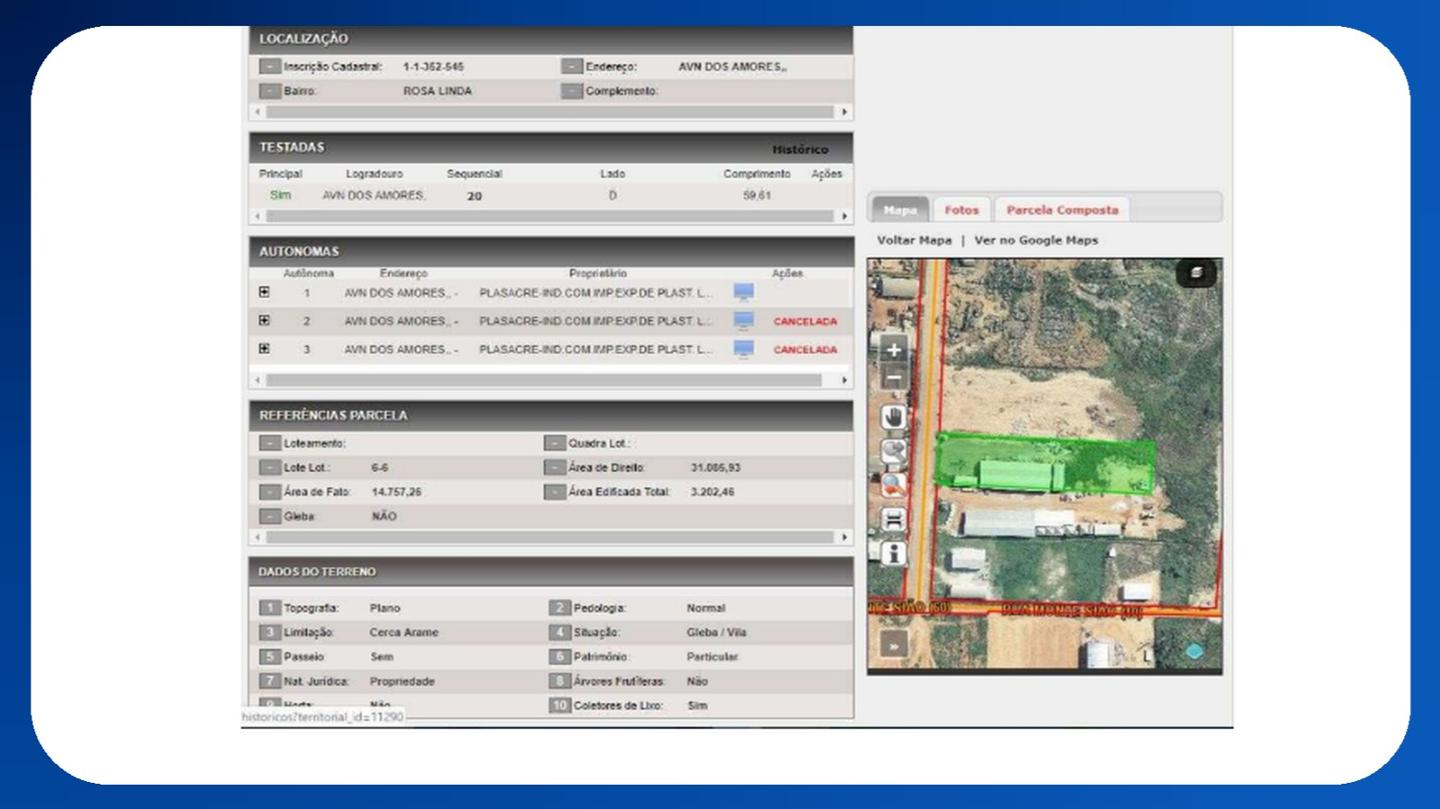Open Ver no Google Maps link

(x=1036, y=240)
